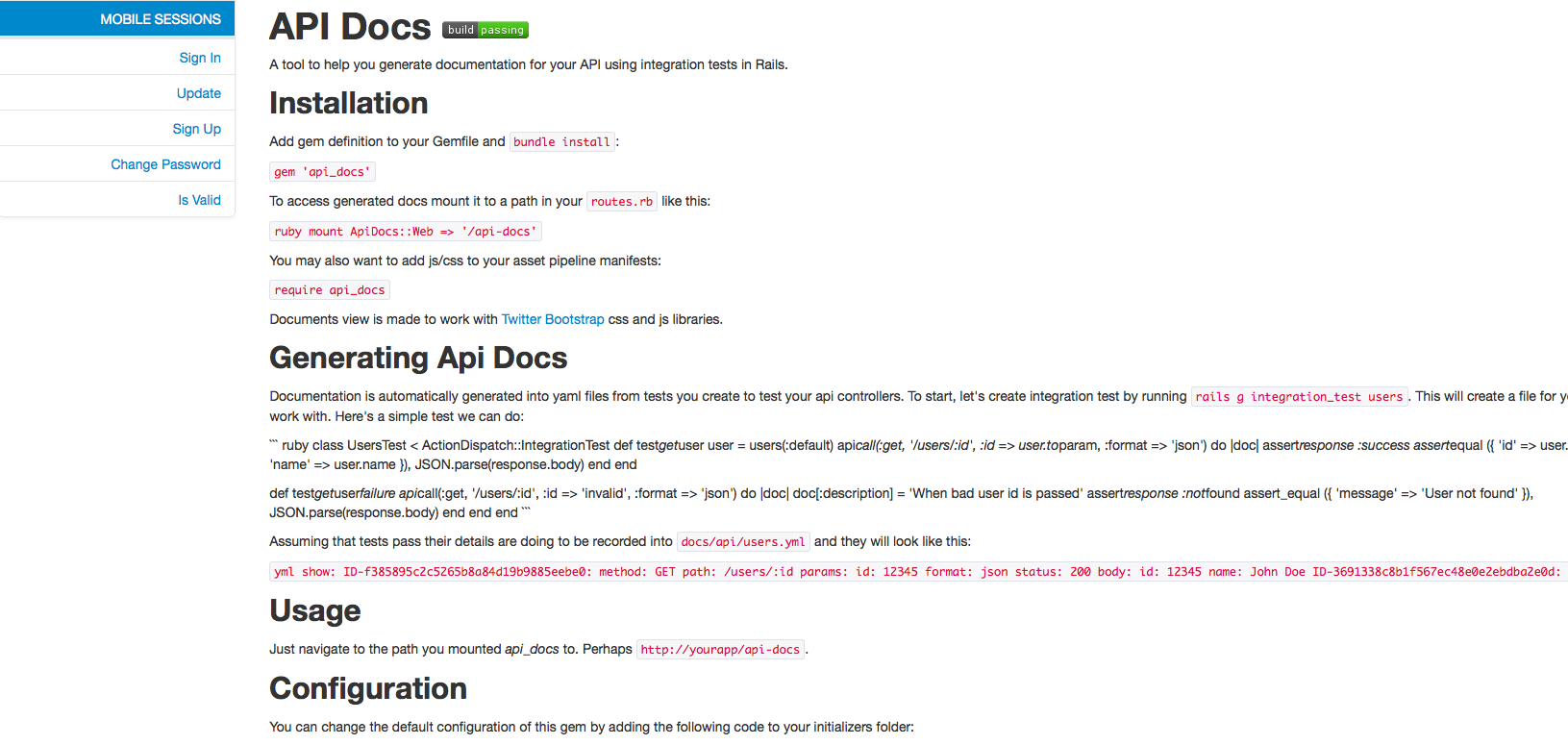Click the 'rails g integration_test users' snippet
The height and width of the screenshot is (745, 1568).
pyautogui.click(x=1300, y=396)
